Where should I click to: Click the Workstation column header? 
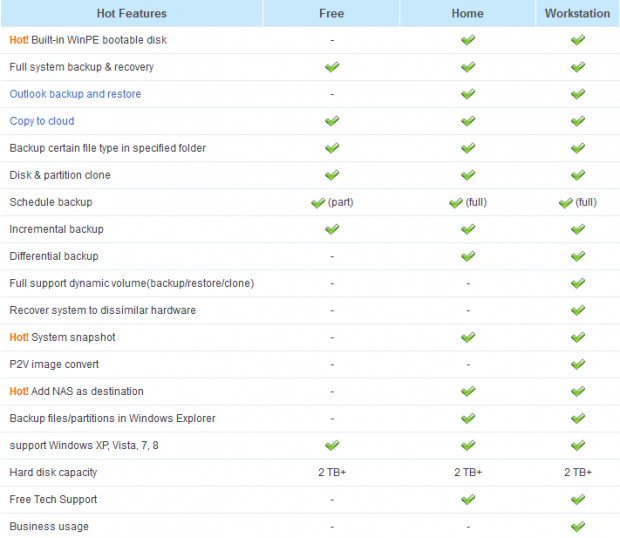[577, 13]
